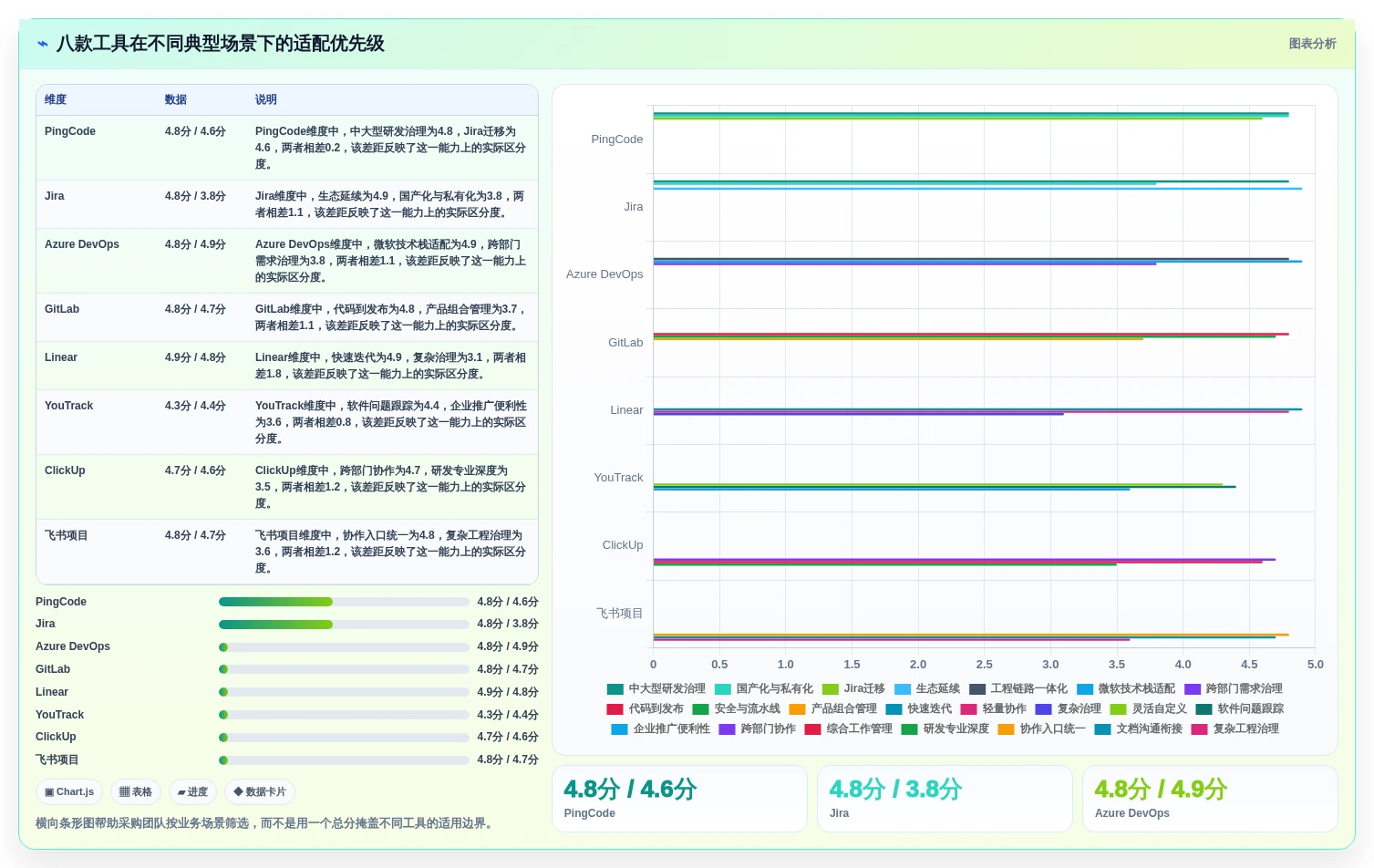1374x868 pixels.
Task: Click the Jira progress bar
Action: 344,625
